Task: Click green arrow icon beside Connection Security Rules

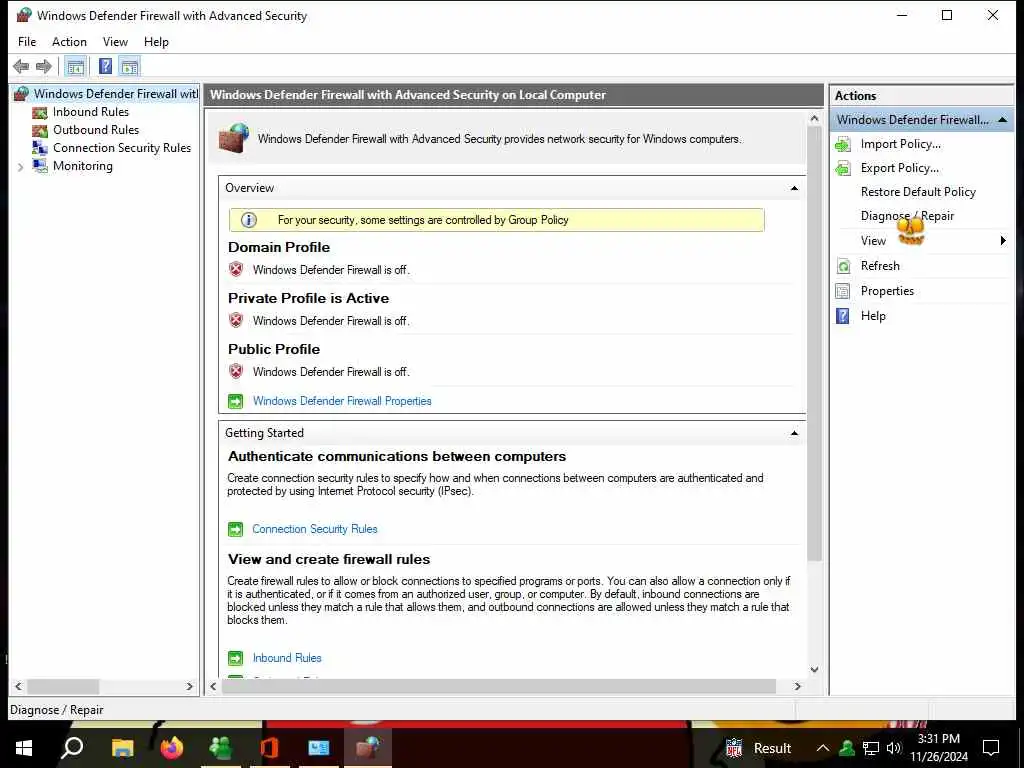Action: (x=236, y=529)
